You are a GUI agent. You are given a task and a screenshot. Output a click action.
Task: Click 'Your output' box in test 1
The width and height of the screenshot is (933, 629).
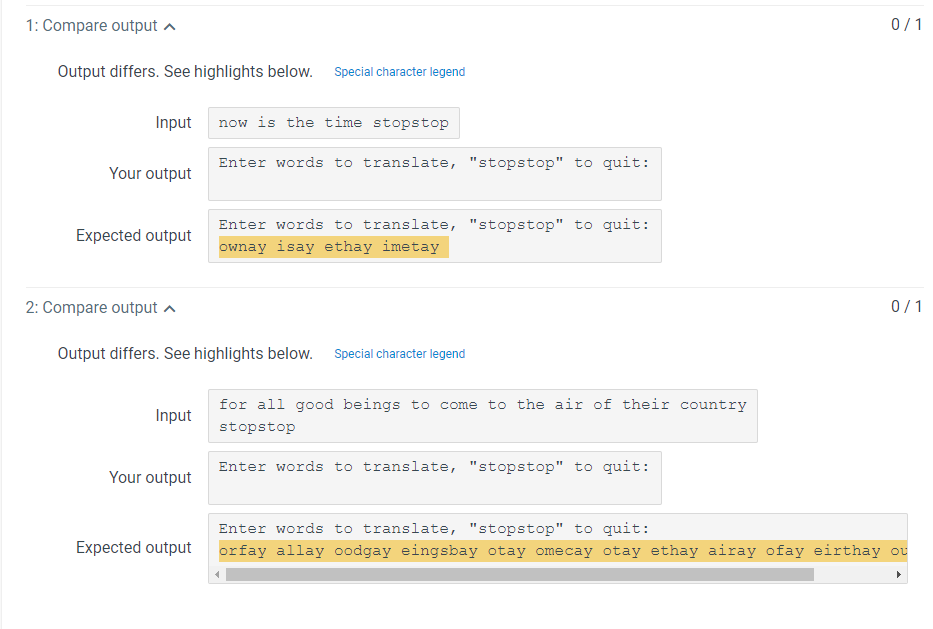434,173
